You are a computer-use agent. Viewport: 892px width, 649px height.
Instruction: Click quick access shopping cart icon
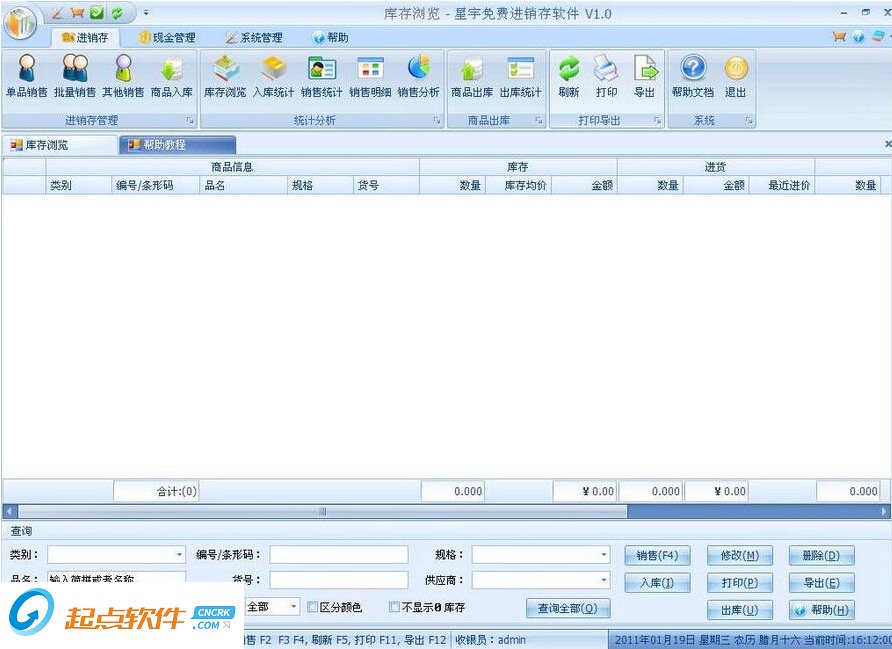pos(77,13)
